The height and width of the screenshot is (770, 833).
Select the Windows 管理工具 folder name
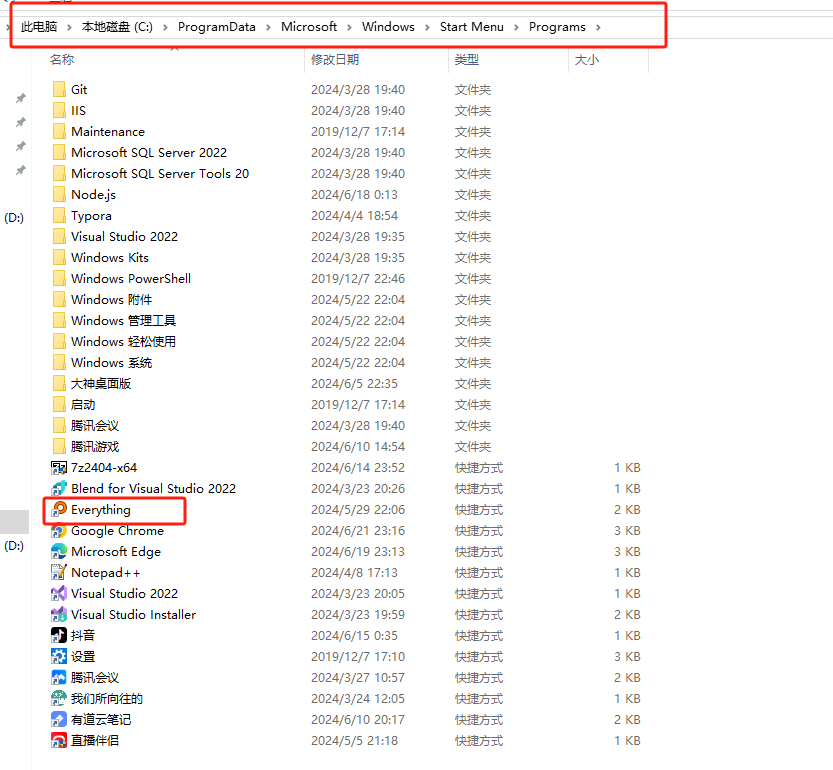click(x=123, y=320)
